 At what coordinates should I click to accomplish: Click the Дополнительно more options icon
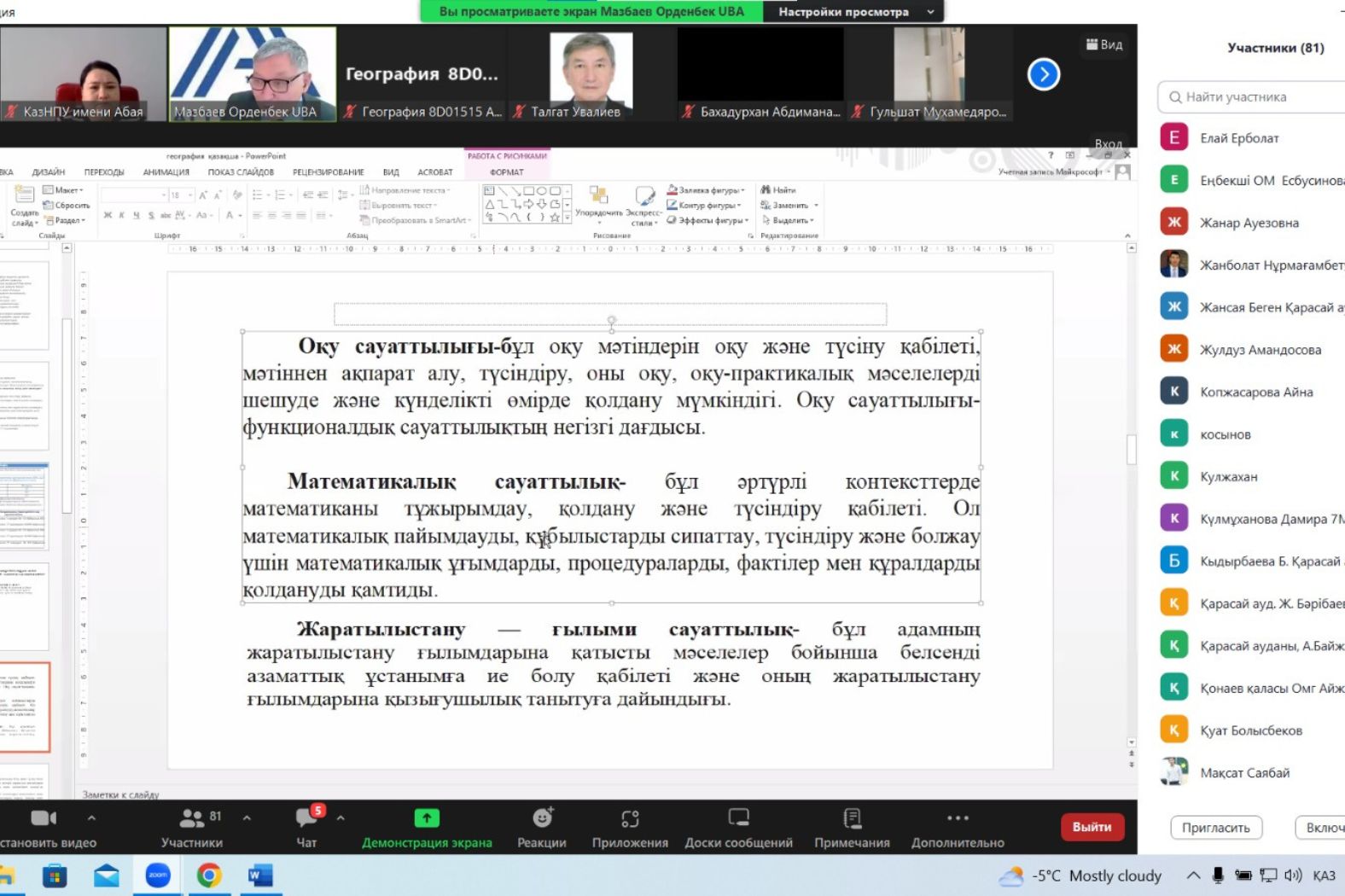pyautogui.click(x=958, y=819)
